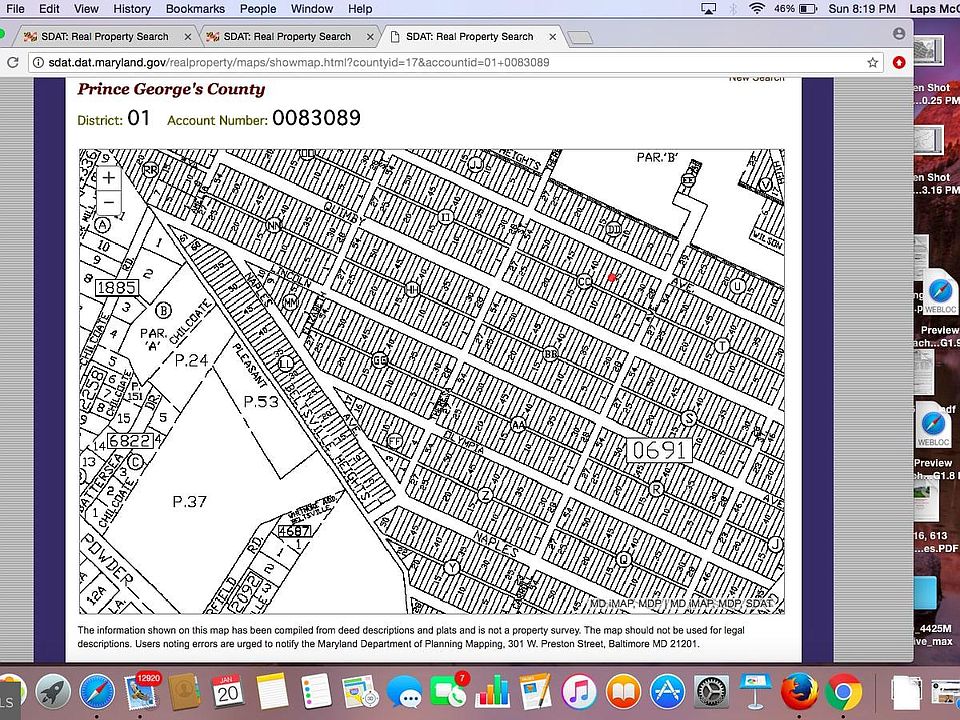This screenshot has height=720, width=960.
Task: Open the Wi-Fi menu in the menu bar
Action: [755, 9]
